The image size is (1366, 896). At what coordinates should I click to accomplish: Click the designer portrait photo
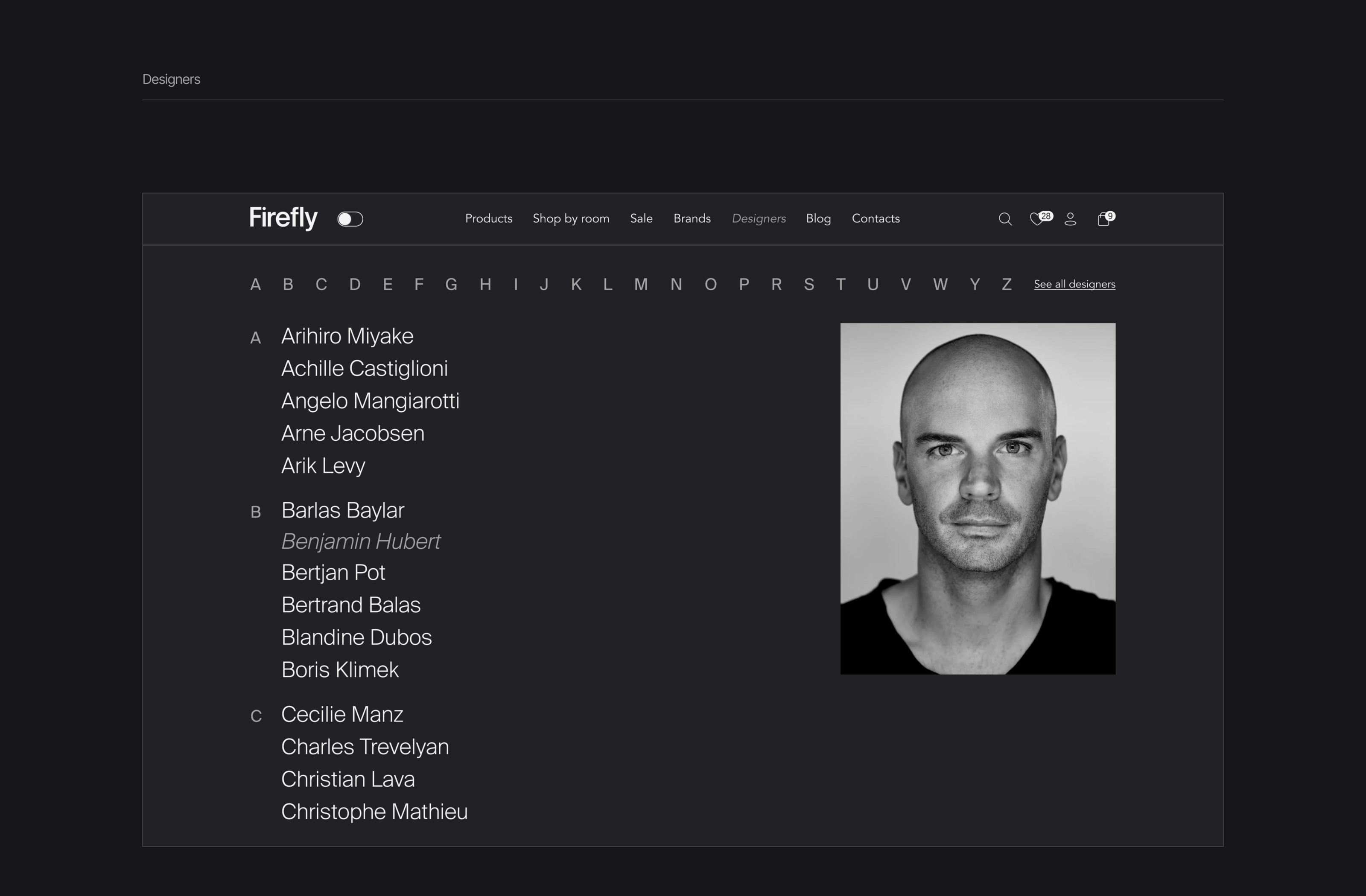pyautogui.click(x=978, y=498)
